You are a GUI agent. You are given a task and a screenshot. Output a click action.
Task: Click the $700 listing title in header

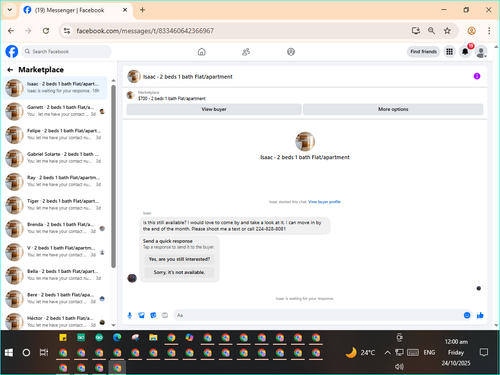[x=172, y=99]
